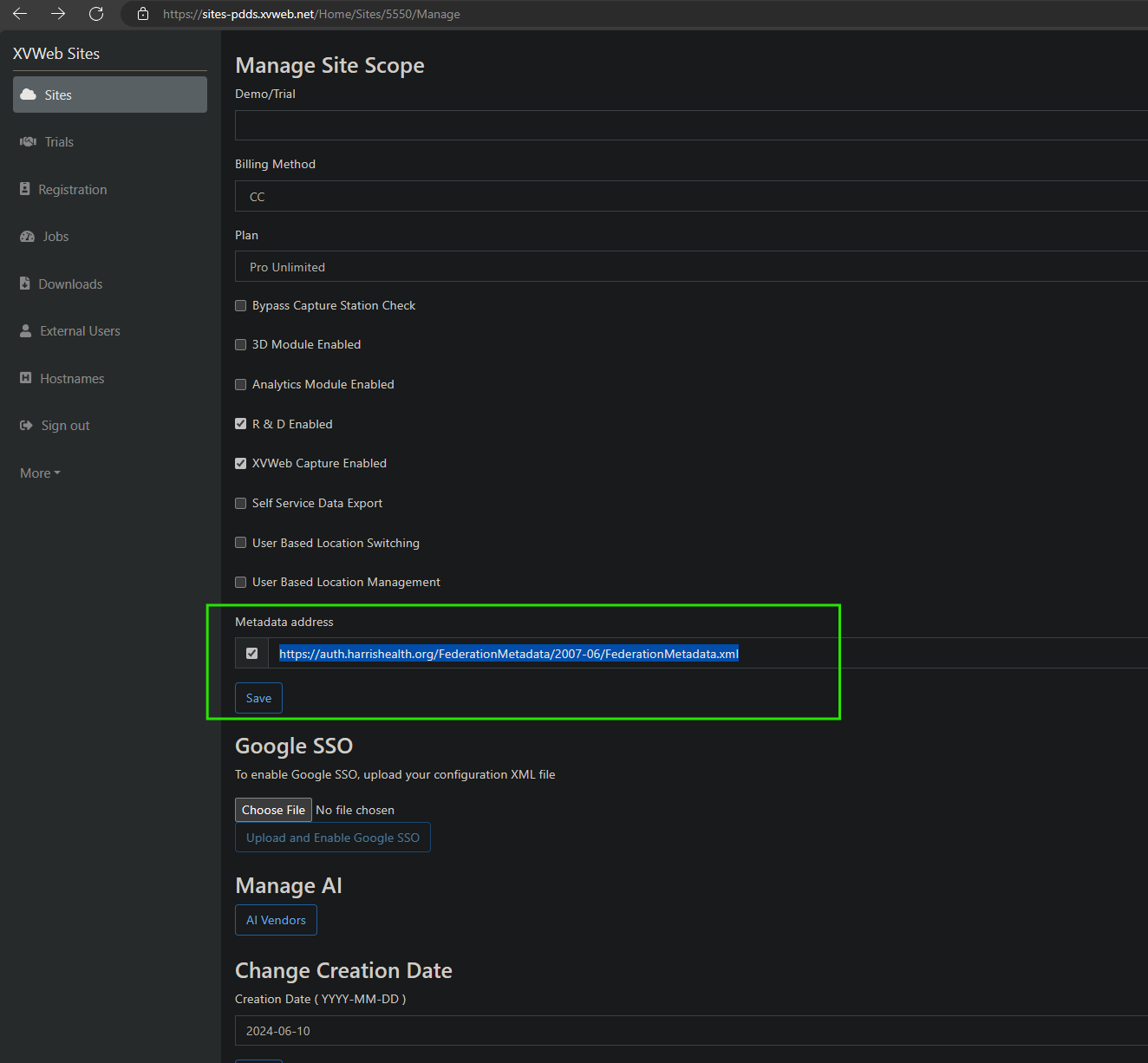The image size is (1148, 1063).
Task: Click the Creation Date input field
Action: coord(691,1030)
